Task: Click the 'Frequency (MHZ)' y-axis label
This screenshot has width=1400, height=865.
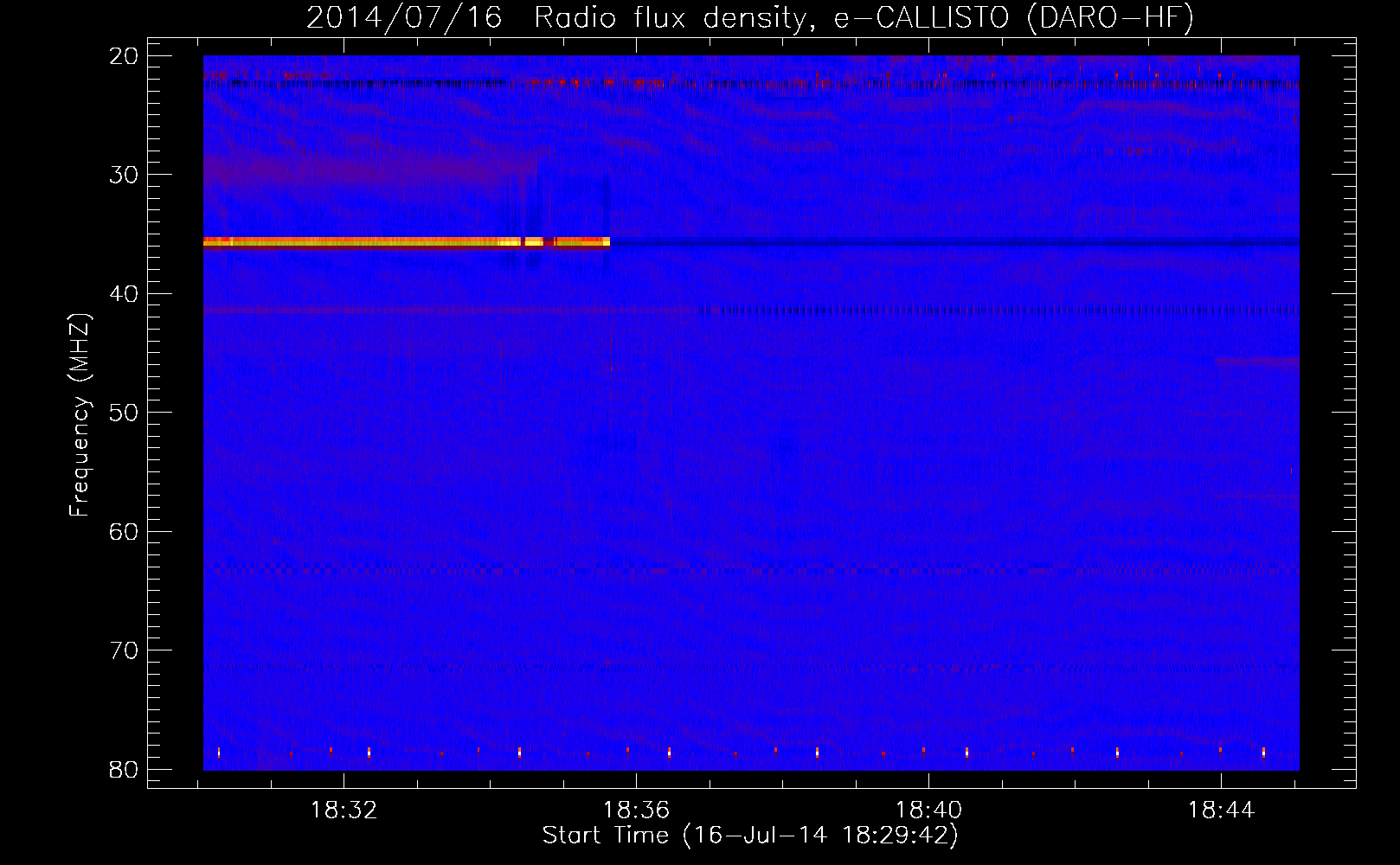Action: tap(80, 415)
